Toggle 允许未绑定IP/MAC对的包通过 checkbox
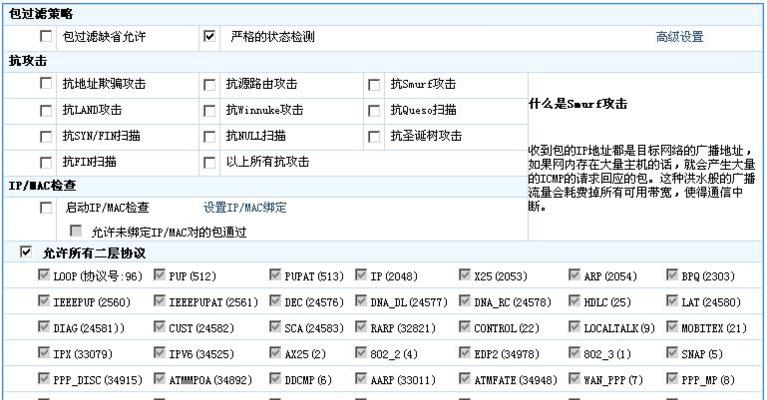 pos(76,231)
